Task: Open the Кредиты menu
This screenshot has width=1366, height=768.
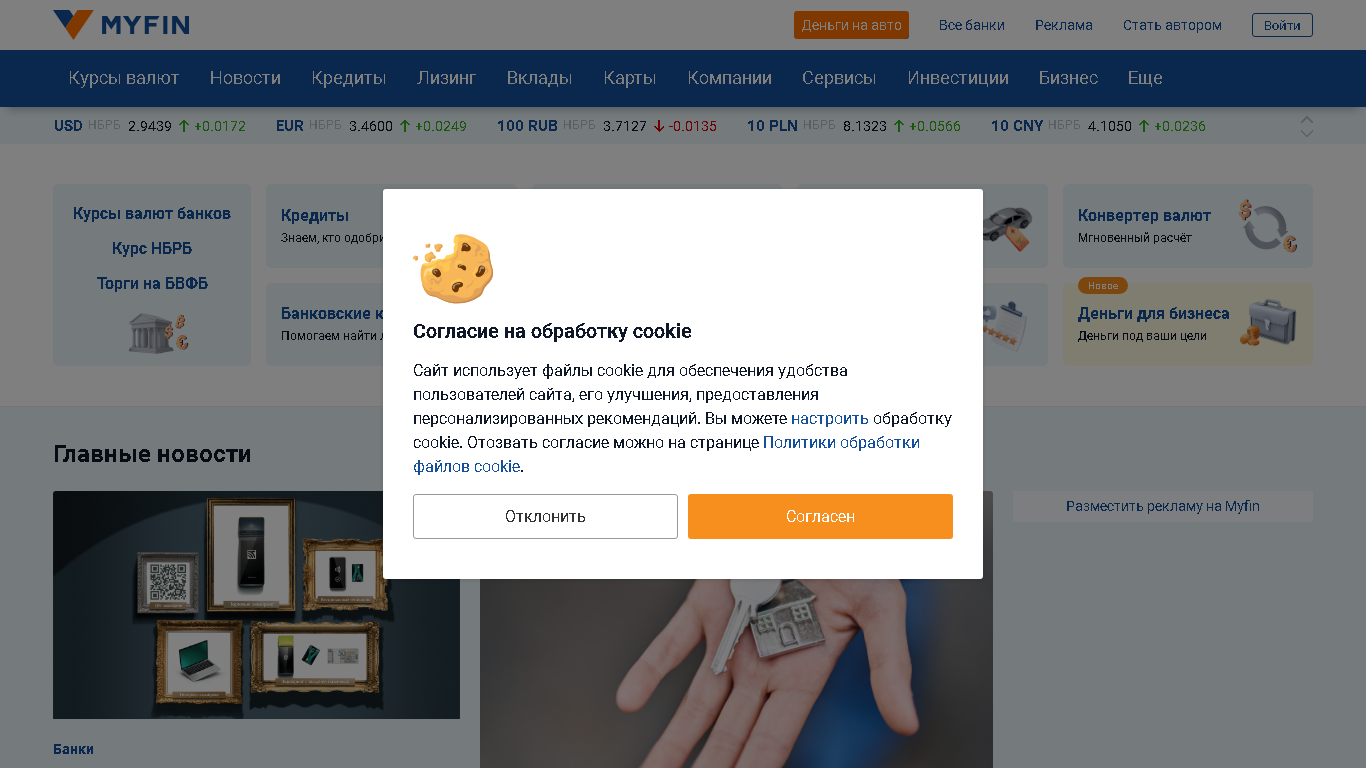Action: click(x=348, y=78)
